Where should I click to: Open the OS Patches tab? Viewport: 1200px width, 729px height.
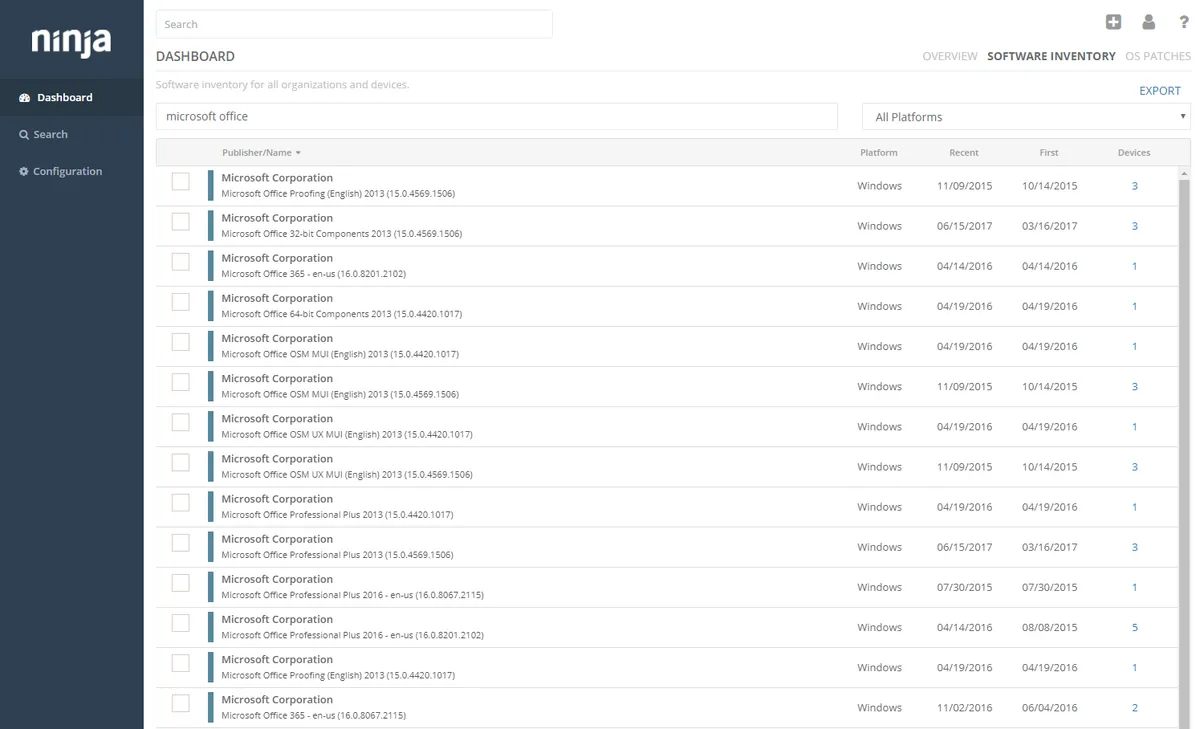(x=1157, y=57)
